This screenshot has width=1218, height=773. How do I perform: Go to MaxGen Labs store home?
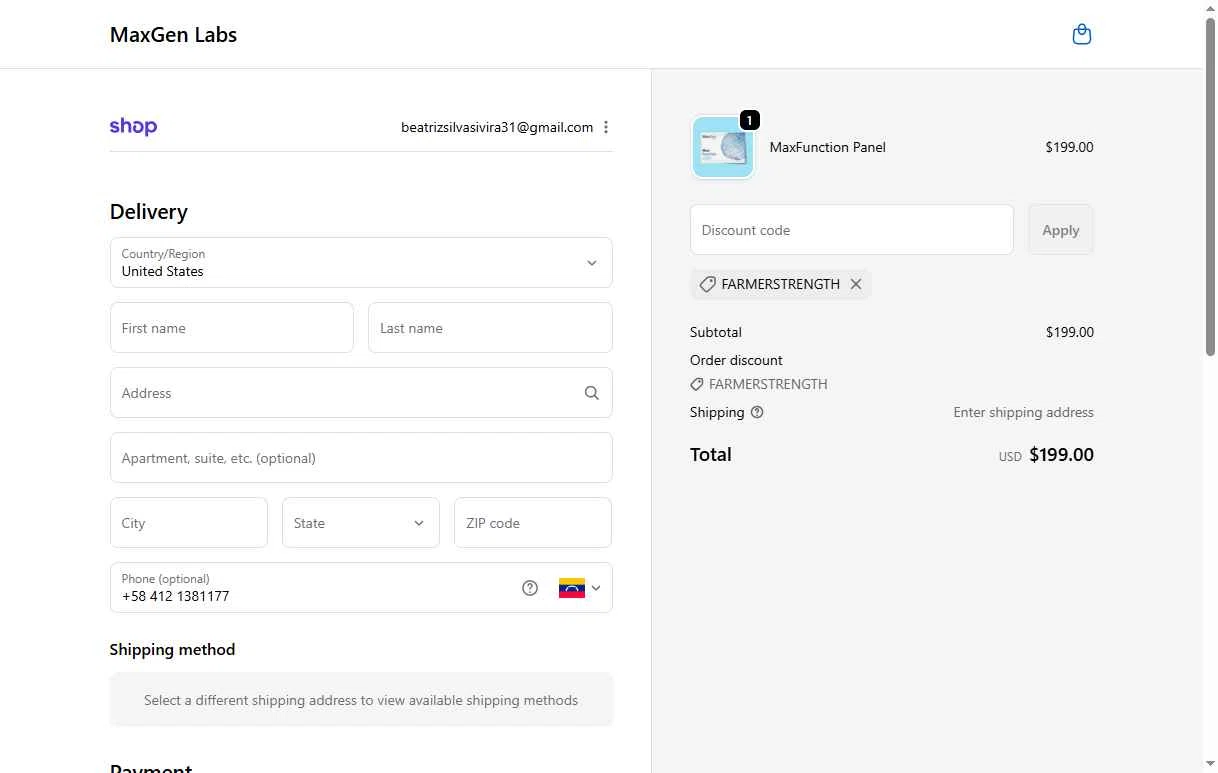tap(173, 35)
